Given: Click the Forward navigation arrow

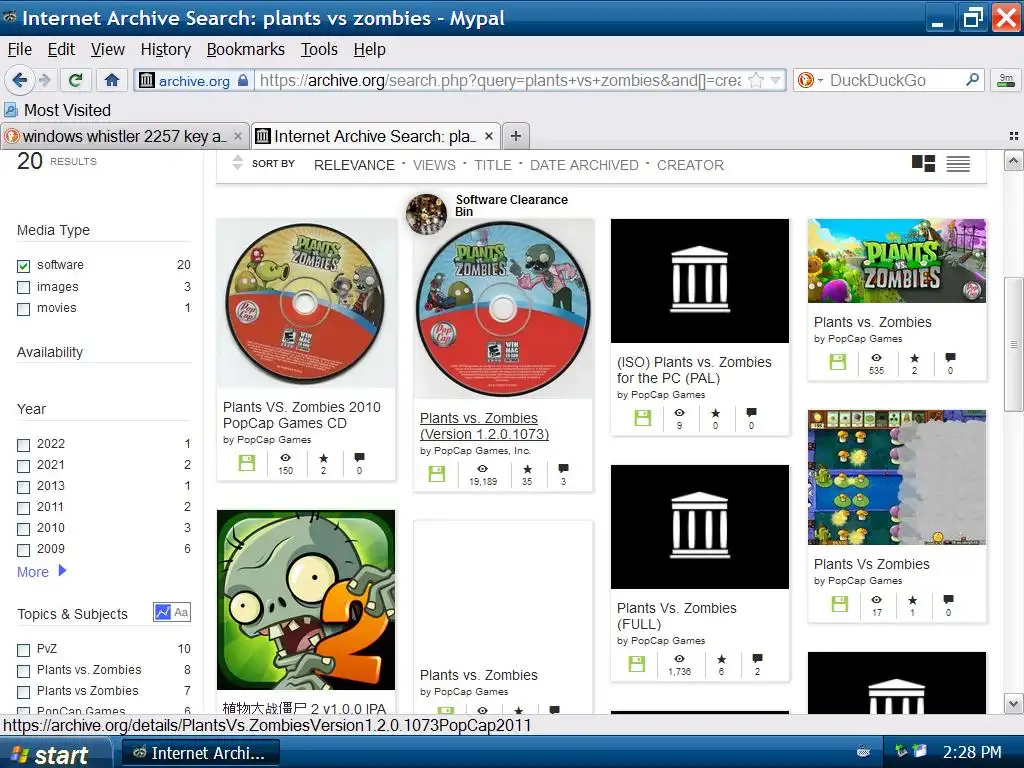Looking at the screenshot, I should pos(44,80).
